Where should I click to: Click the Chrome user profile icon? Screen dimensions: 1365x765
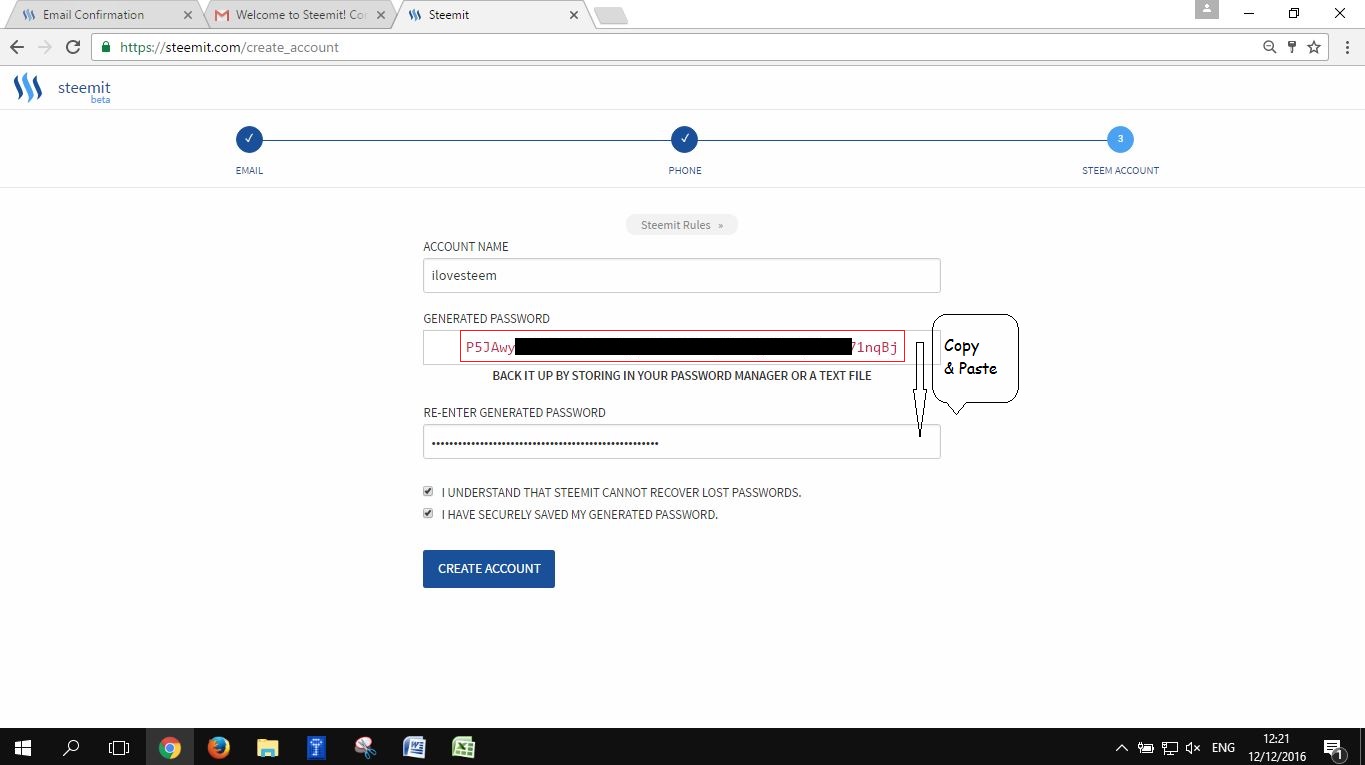point(1207,9)
